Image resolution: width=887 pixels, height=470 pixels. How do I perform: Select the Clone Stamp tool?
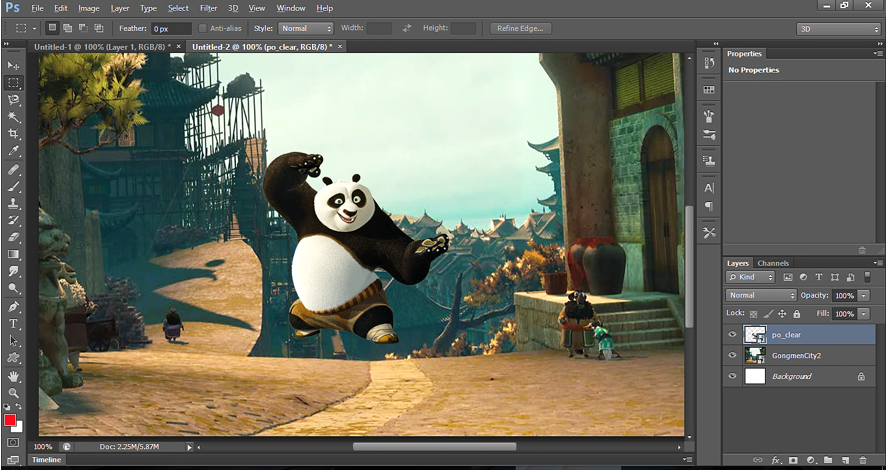tap(14, 204)
